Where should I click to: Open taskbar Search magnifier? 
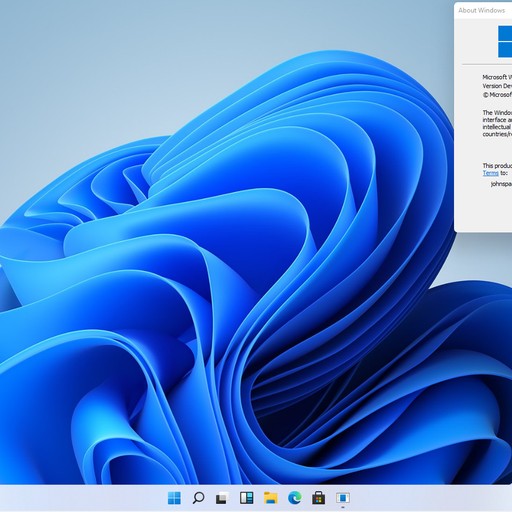click(x=198, y=498)
